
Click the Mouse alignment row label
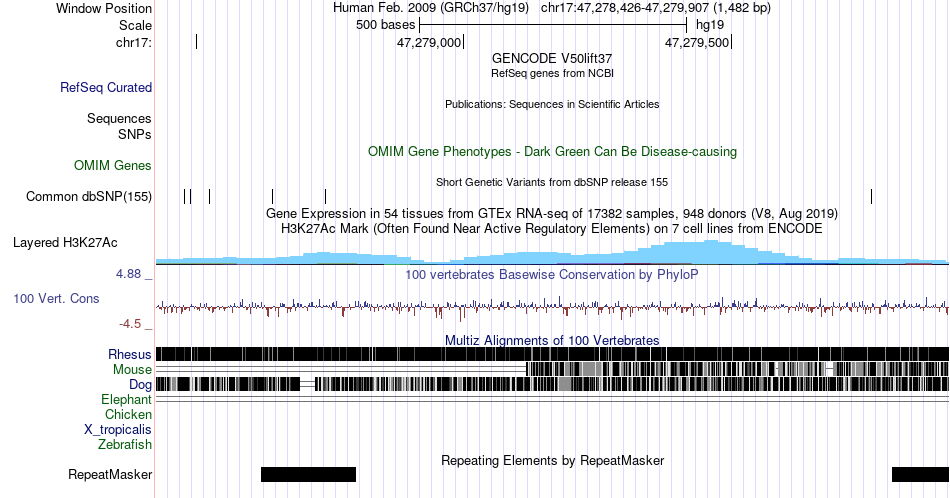coord(132,370)
